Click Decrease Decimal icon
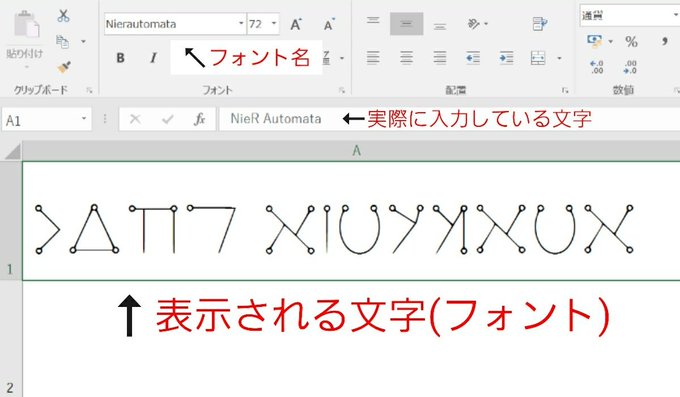This screenshot has width=680, height=397. tap(630, 67)
